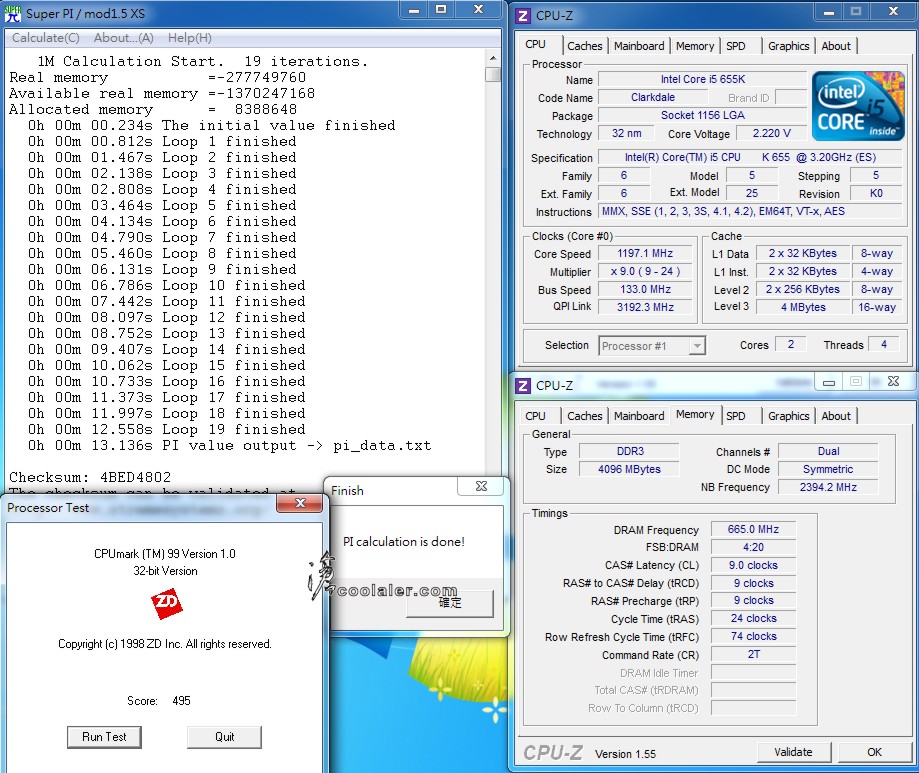The image size is (919, 773).
Task: Click the Level 3 cache value 4 MBytes
Action: [802, 307]
